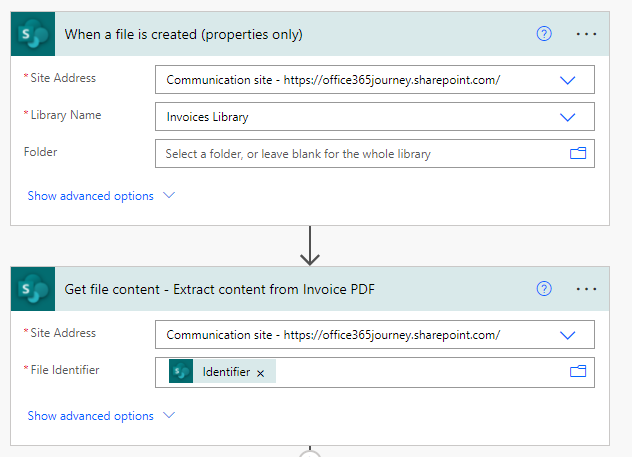
Task: Click the Invoices Library value text
Action: pyautogui.click(x=207, y=117)
